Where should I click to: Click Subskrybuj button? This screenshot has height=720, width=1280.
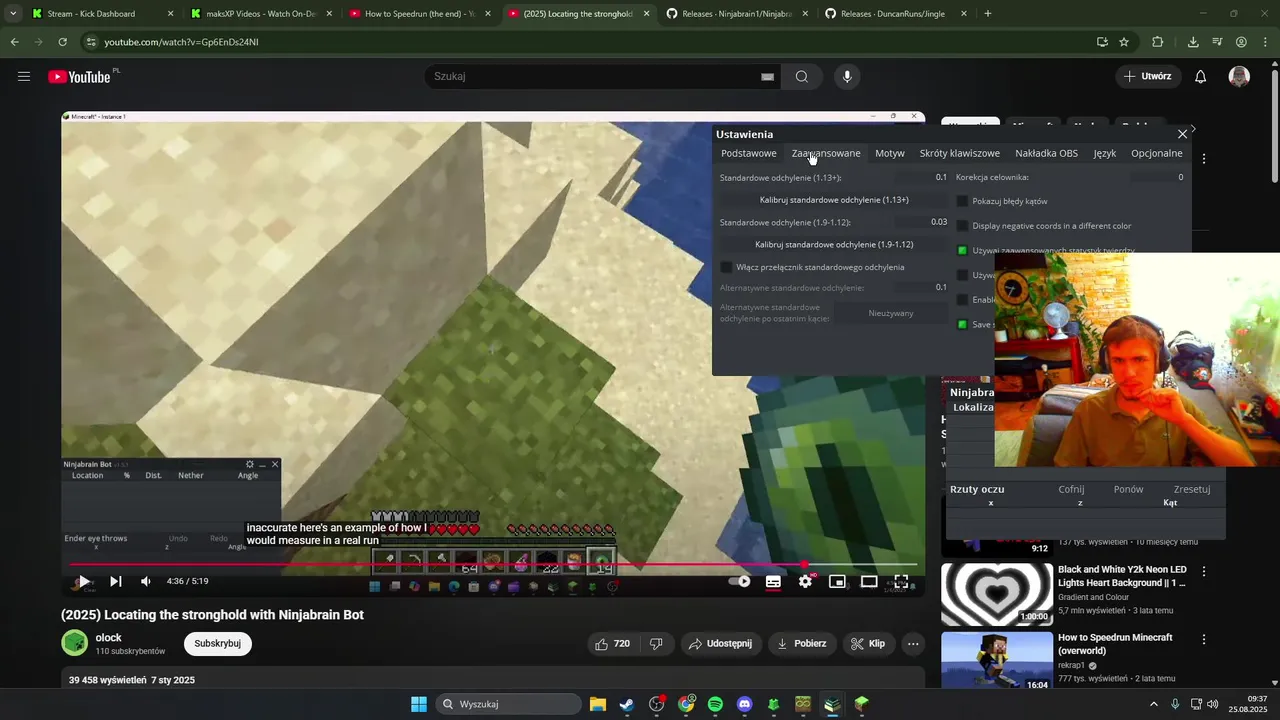coord(218,644)
